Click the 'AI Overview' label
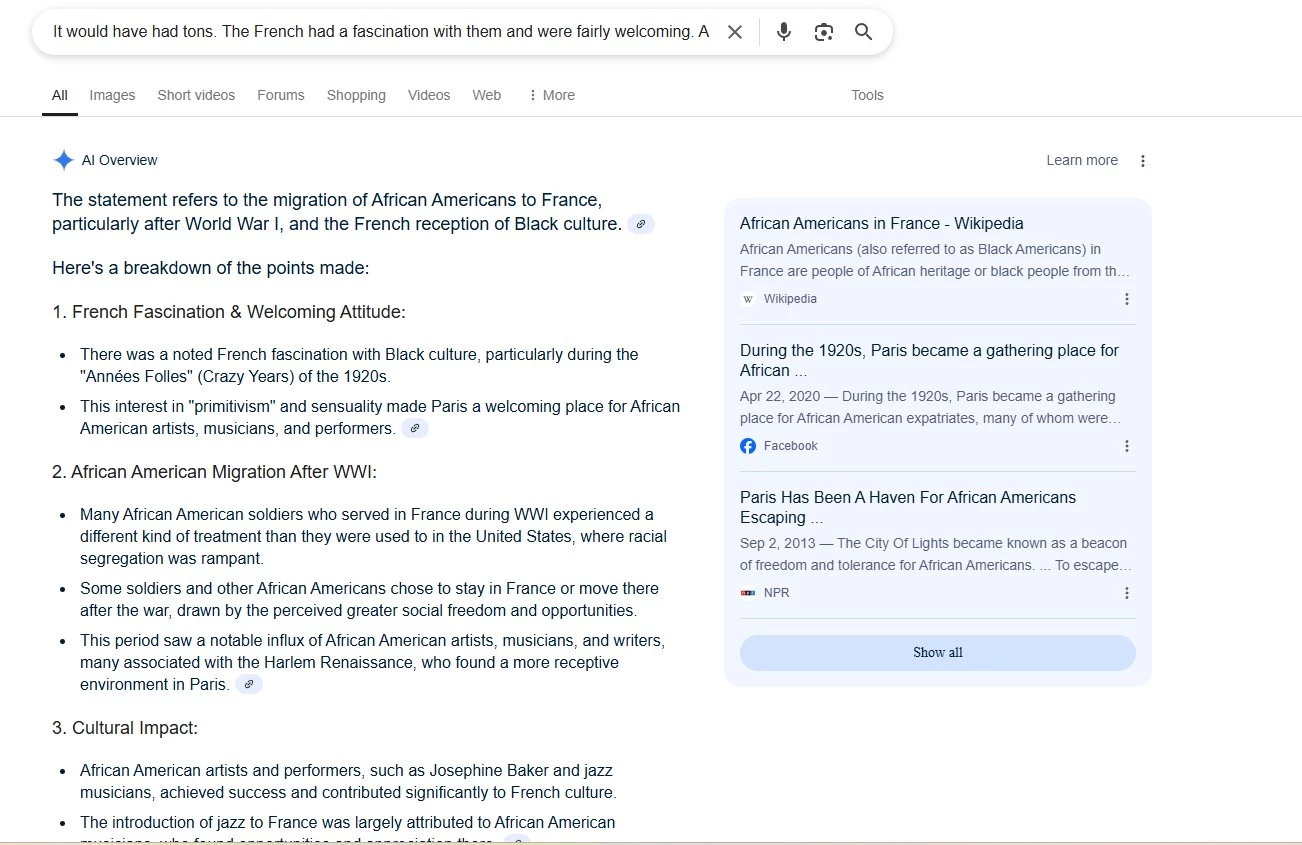This screenshot has height=845, width=1302. [x=120, y=160]
